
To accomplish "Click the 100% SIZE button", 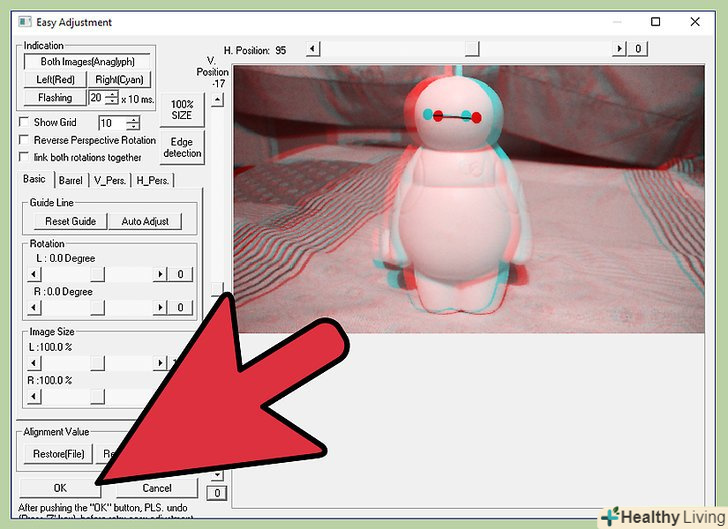I will (182, 110).
